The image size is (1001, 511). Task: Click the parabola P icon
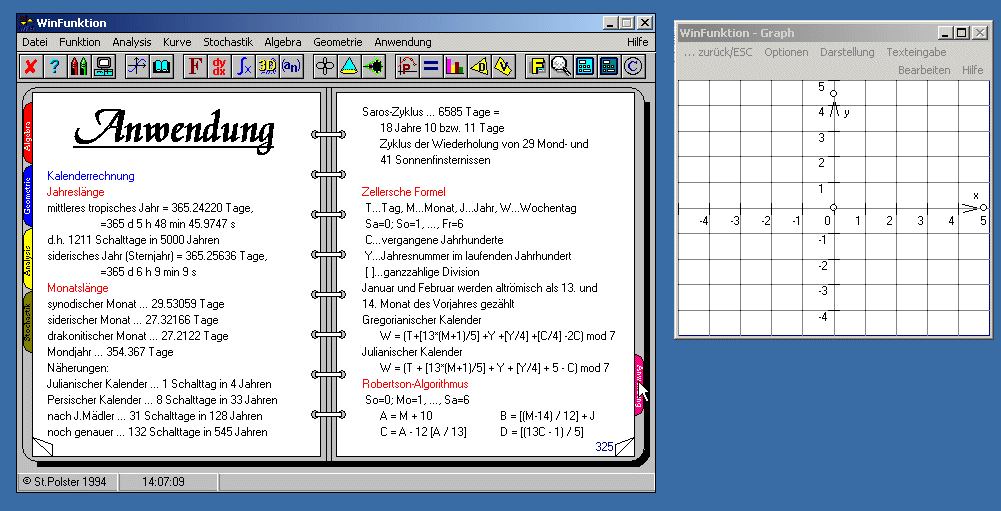click(407, 66)
